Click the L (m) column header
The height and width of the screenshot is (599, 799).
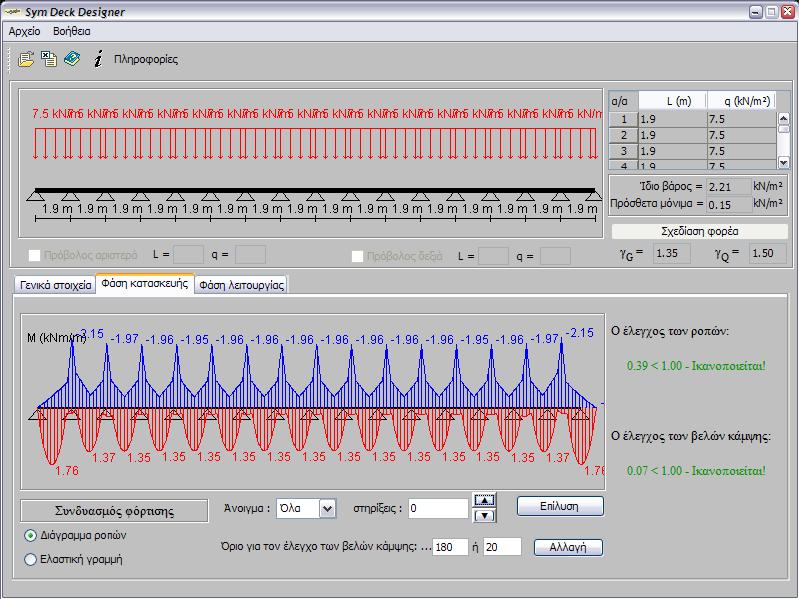tap(673, 101)
